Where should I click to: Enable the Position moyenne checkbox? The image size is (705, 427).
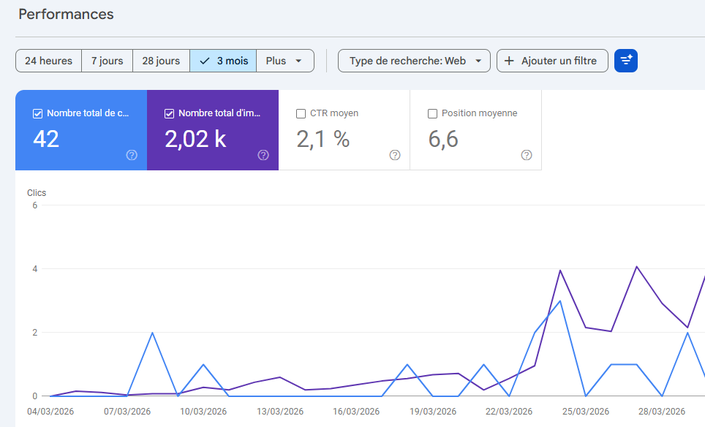pyautogui.click(x=432, y=113)
